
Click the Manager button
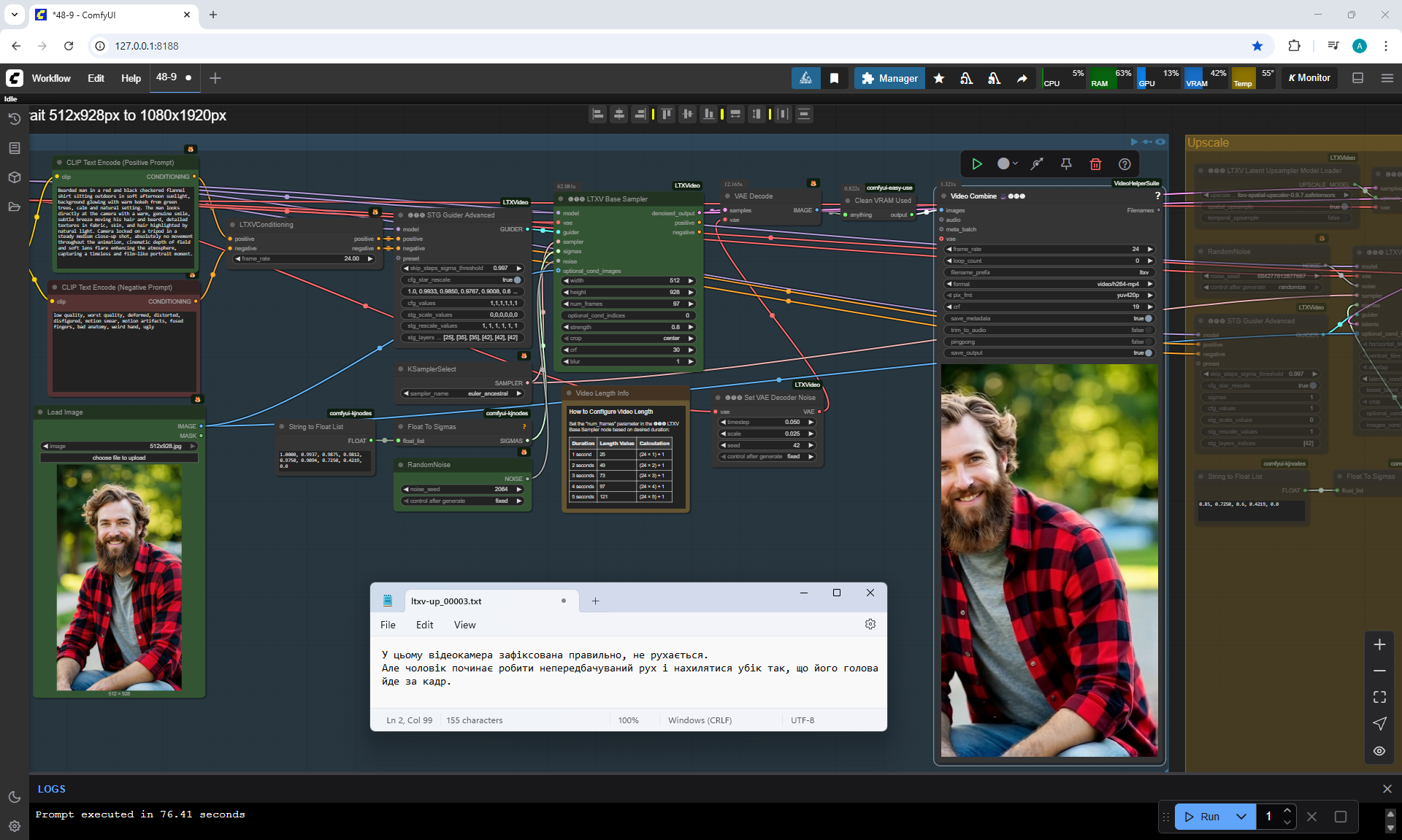[x=889, y=78]
